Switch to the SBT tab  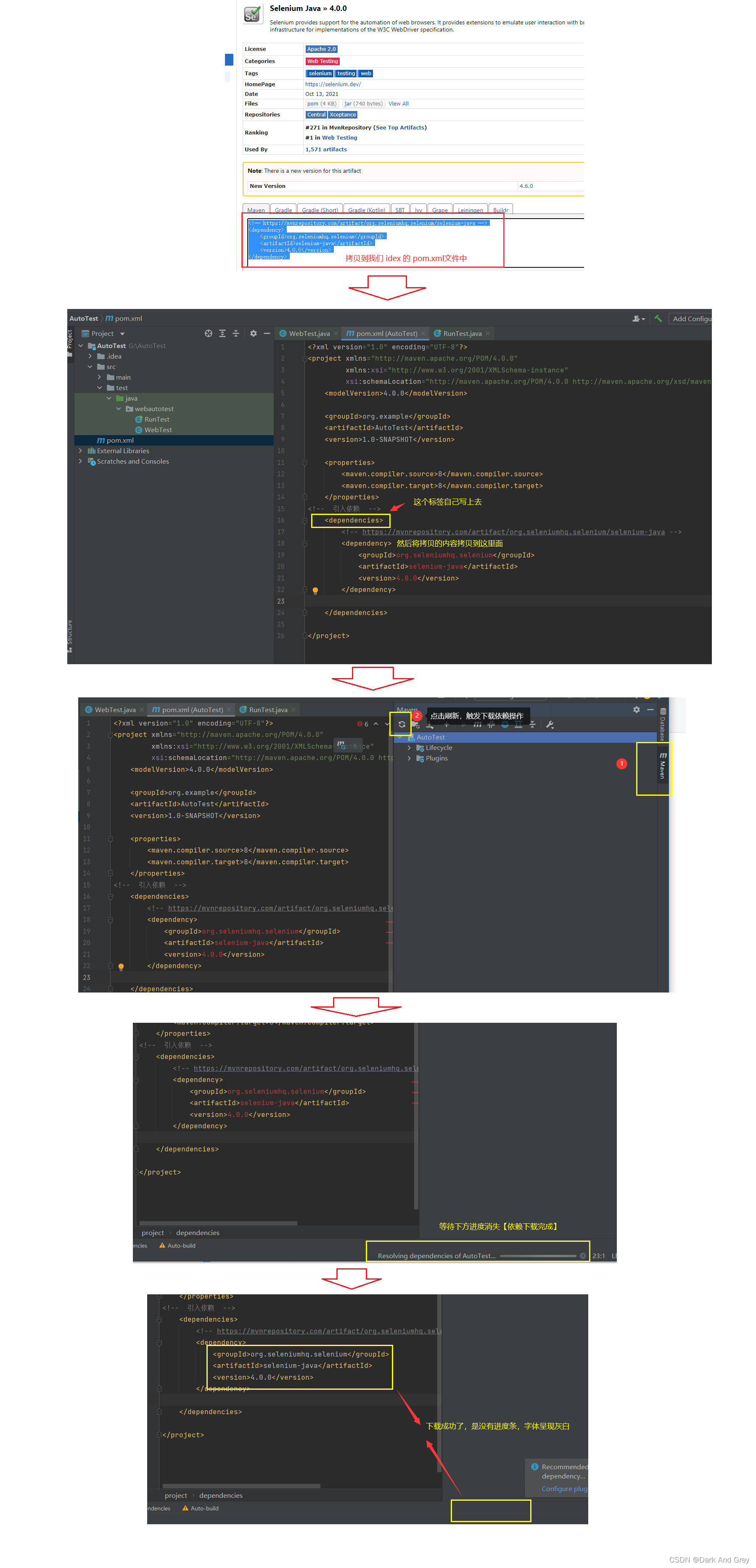(x=400, y=210)
